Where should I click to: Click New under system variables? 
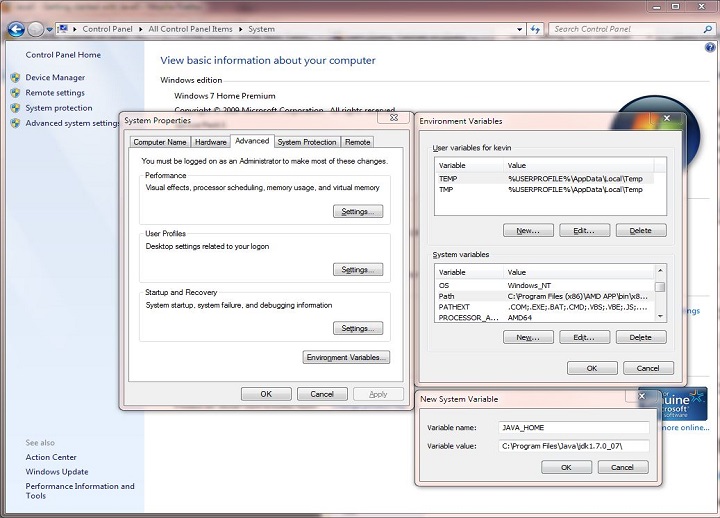[529, 338]
